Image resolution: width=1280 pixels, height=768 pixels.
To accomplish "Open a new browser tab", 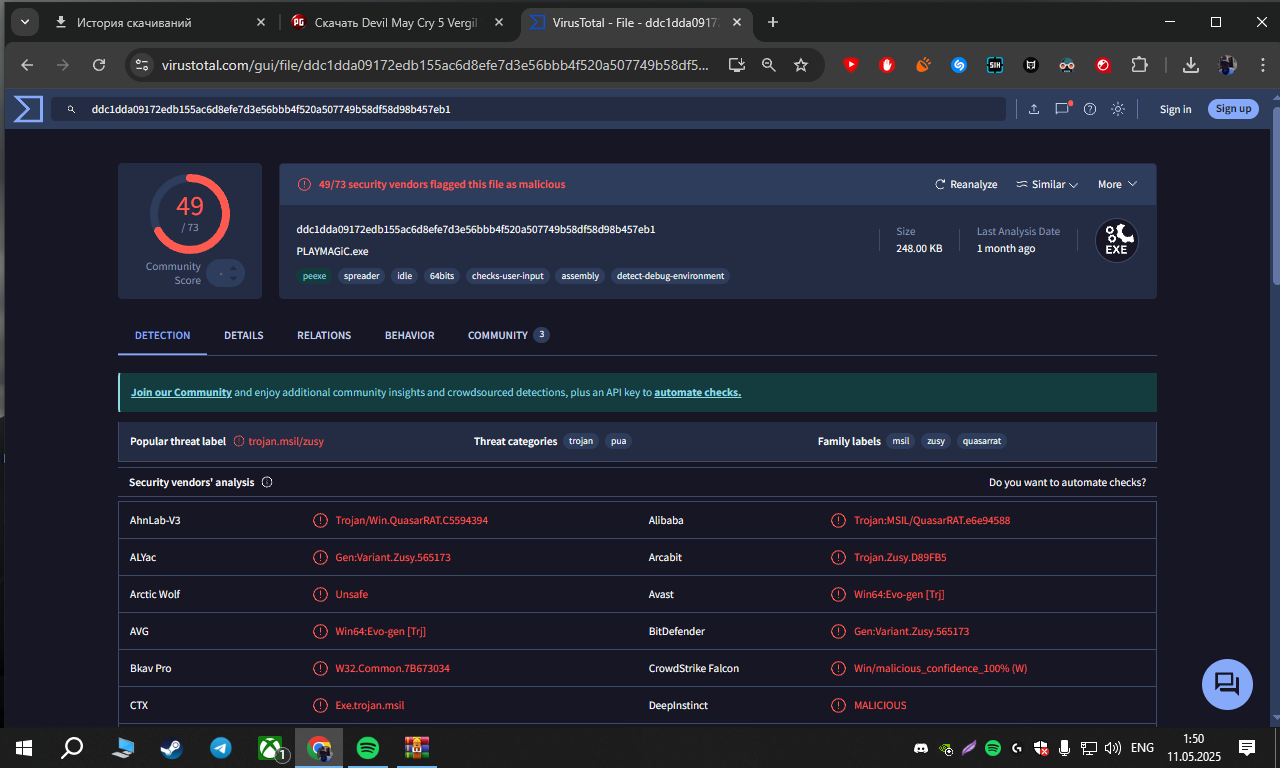I will (773, 22).
